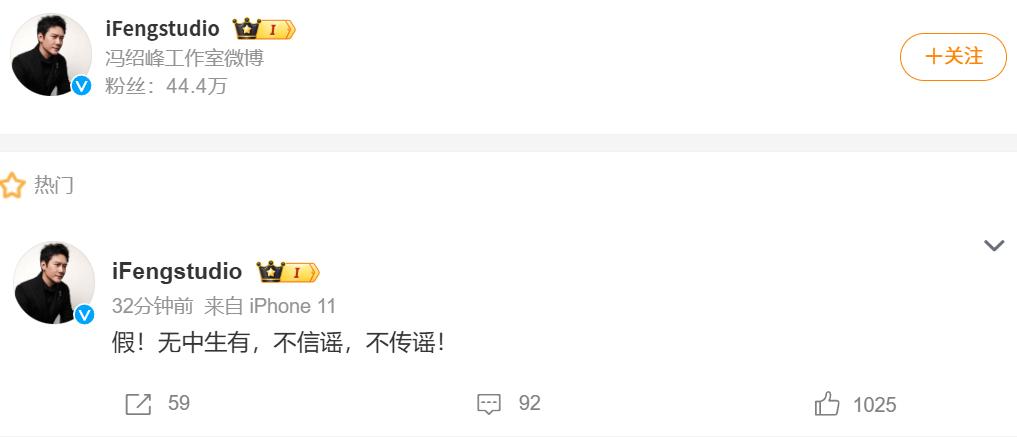
Task: Click the 来自 iPhone 11 source link
Action: (x=270, y=306)
